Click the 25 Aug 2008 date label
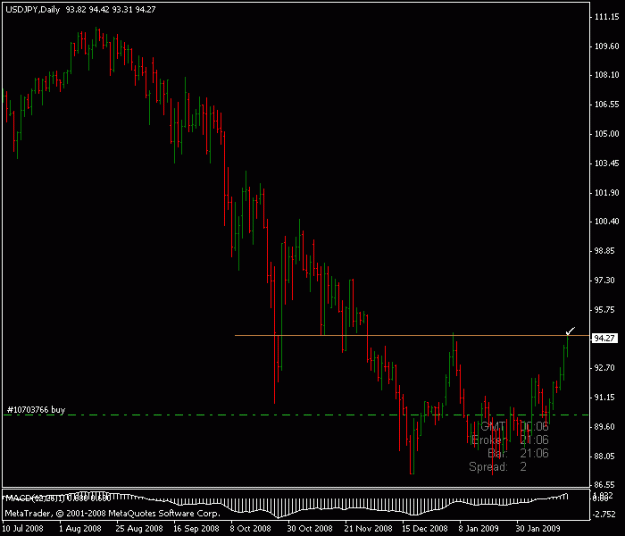 (x=139, y=528)
